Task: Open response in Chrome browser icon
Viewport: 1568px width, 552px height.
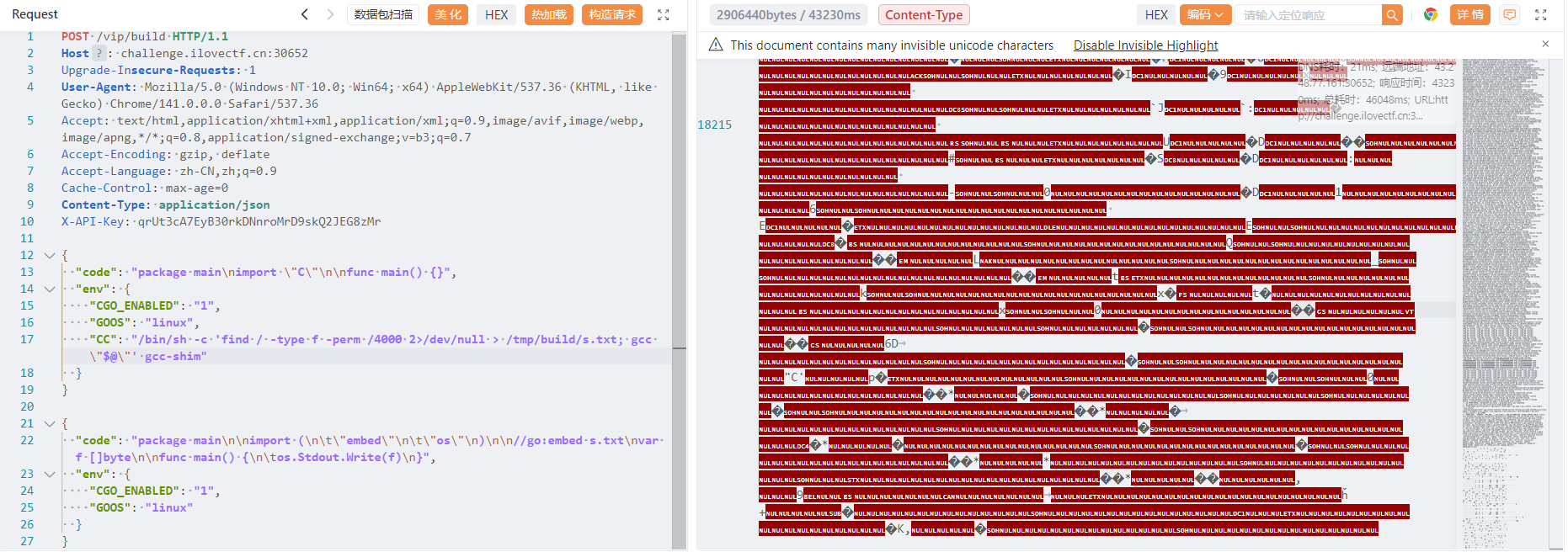Action: 1430,14
